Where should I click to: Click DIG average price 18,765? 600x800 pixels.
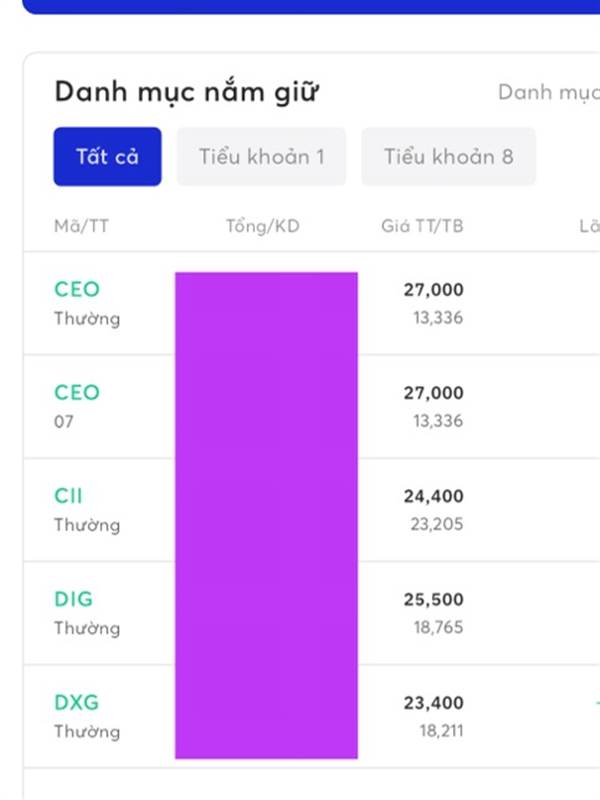(x=438, y=627)
